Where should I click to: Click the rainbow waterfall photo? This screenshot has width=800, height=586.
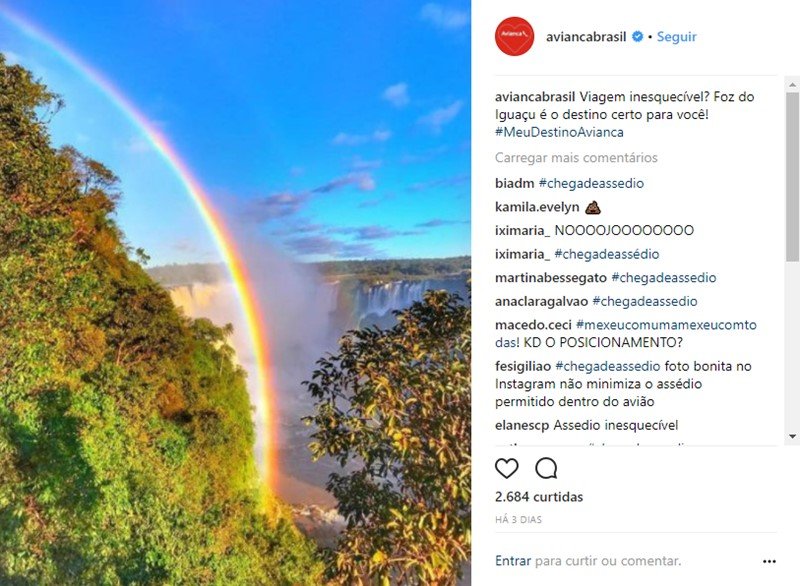235,293
